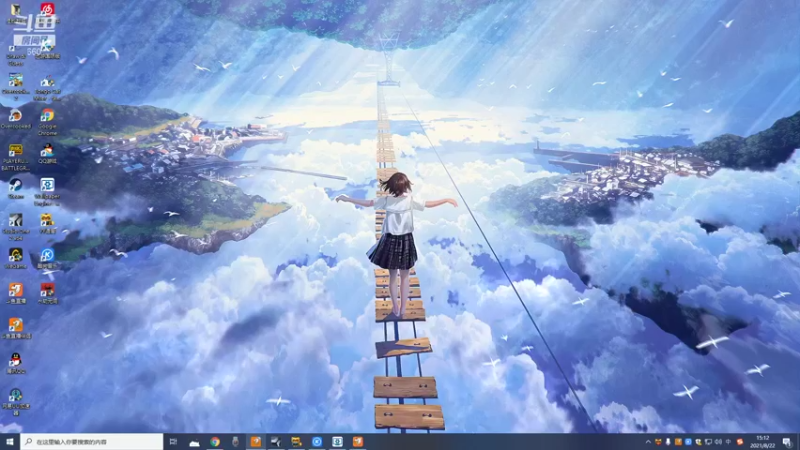Open the Overcooked 2 desktop shortcut
The image size is (800, 450).
15,86
